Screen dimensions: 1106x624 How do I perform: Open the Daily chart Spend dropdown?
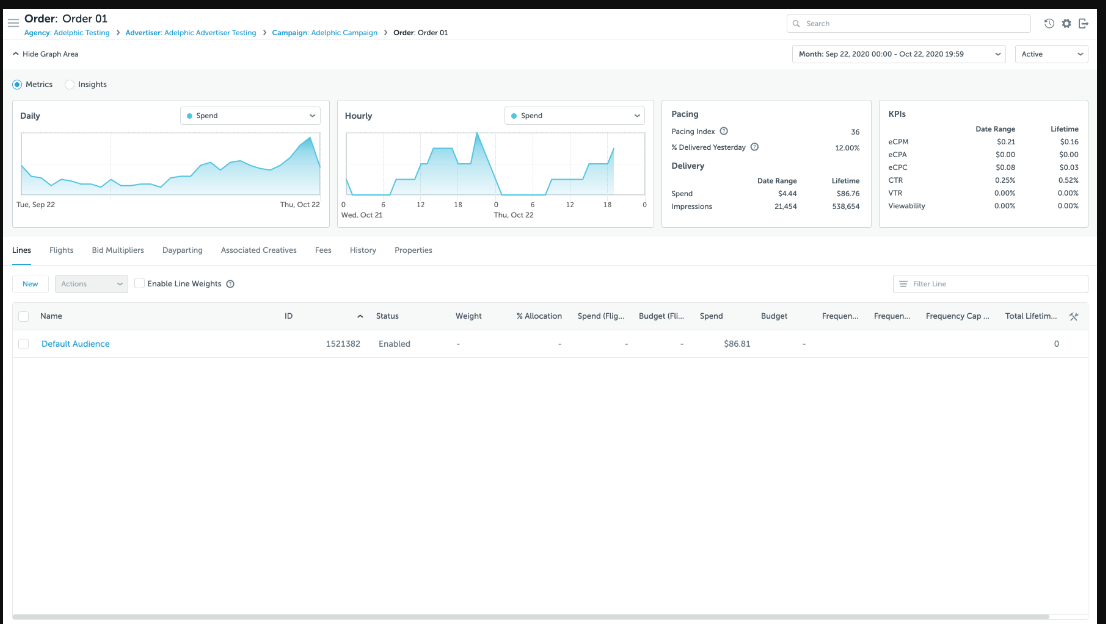pyautogui.click(x=250, y=116)
